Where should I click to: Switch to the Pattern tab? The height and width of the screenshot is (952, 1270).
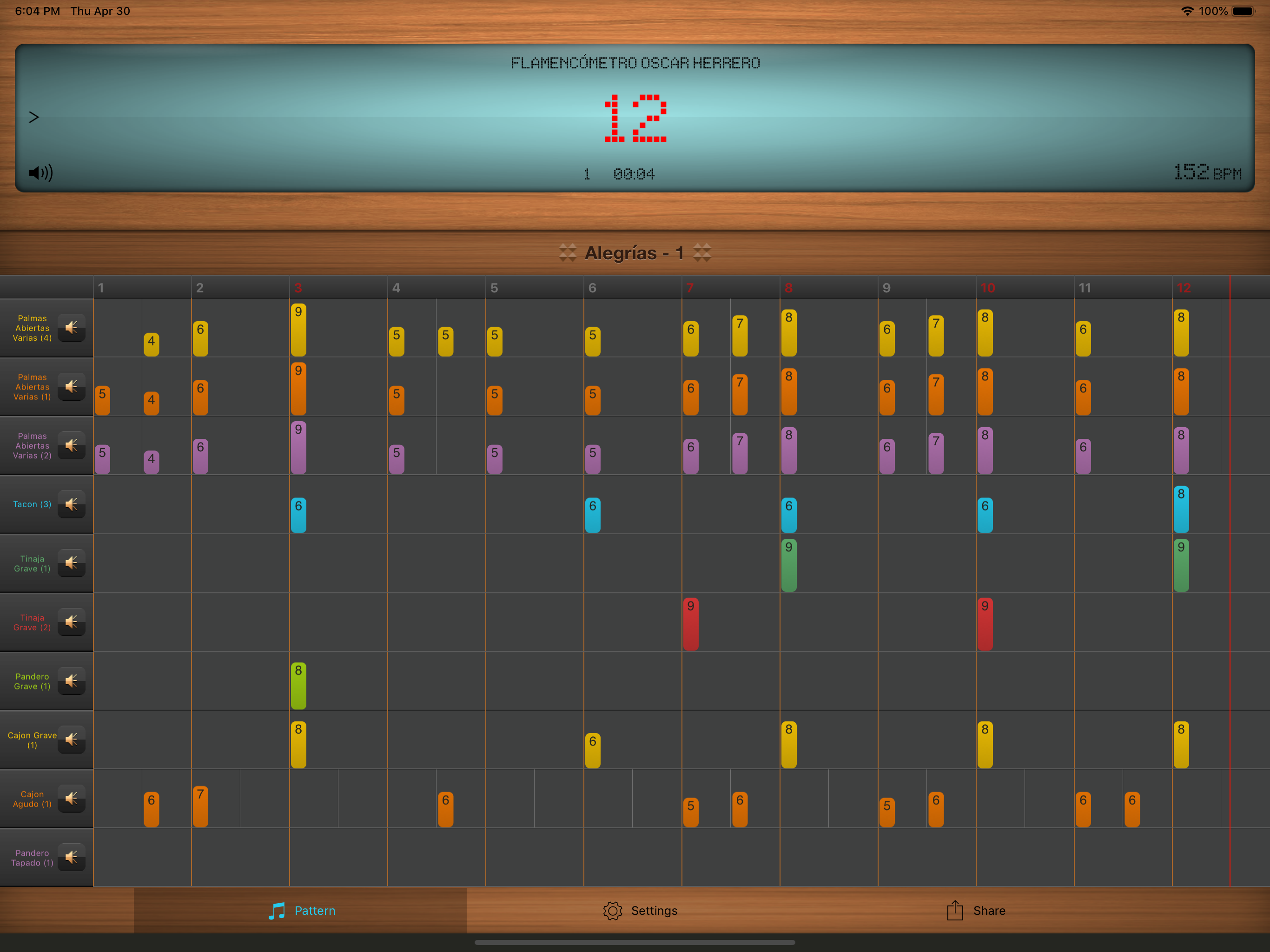tap(301, 911)
